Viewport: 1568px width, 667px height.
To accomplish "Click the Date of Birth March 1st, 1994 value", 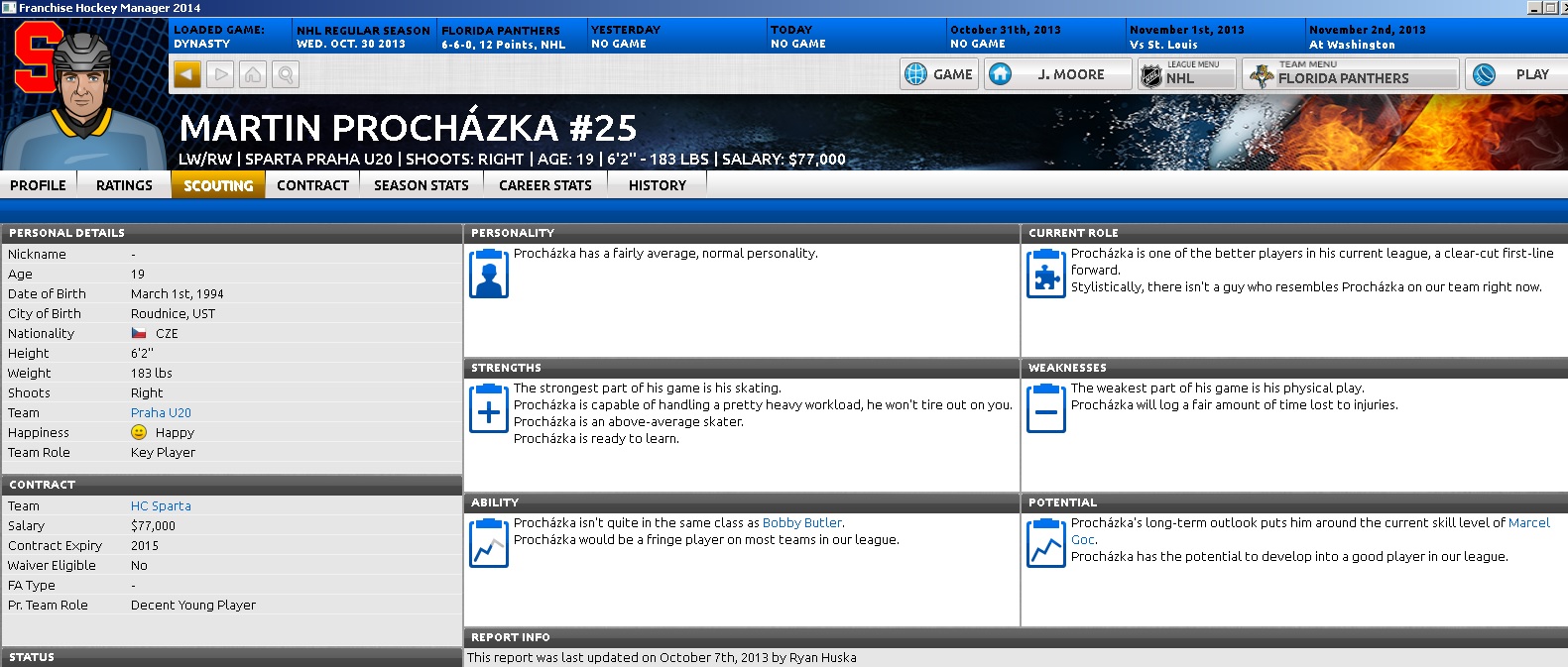I will (178, 294).
